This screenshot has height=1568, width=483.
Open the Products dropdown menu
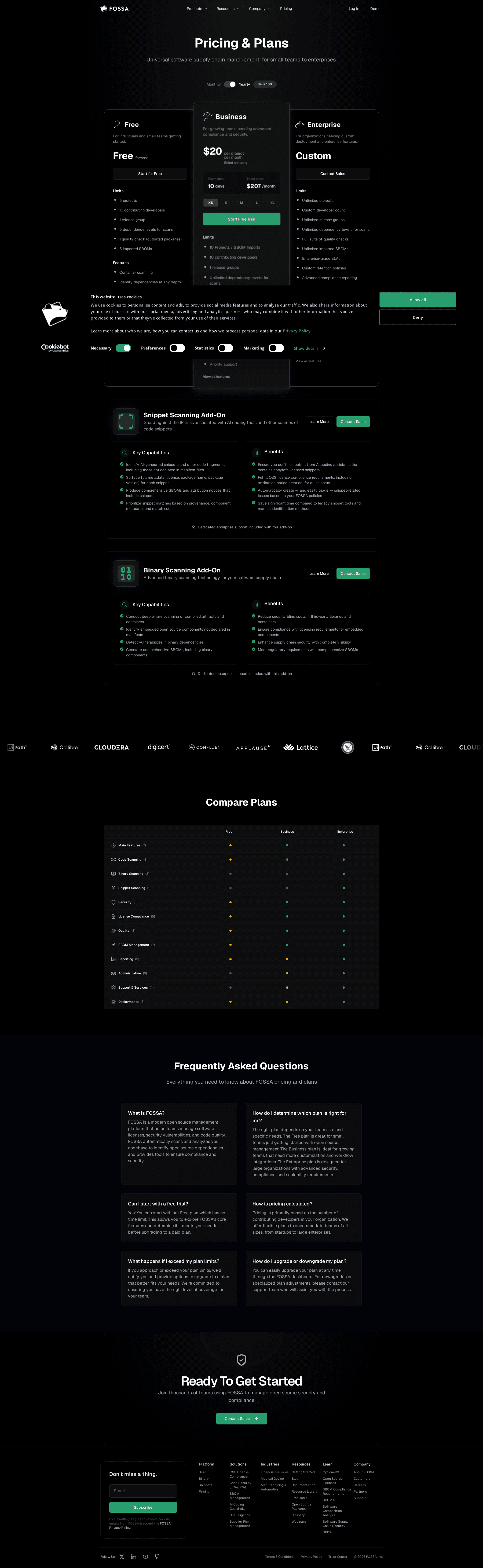pyautogui.click(x=197, y=9)
